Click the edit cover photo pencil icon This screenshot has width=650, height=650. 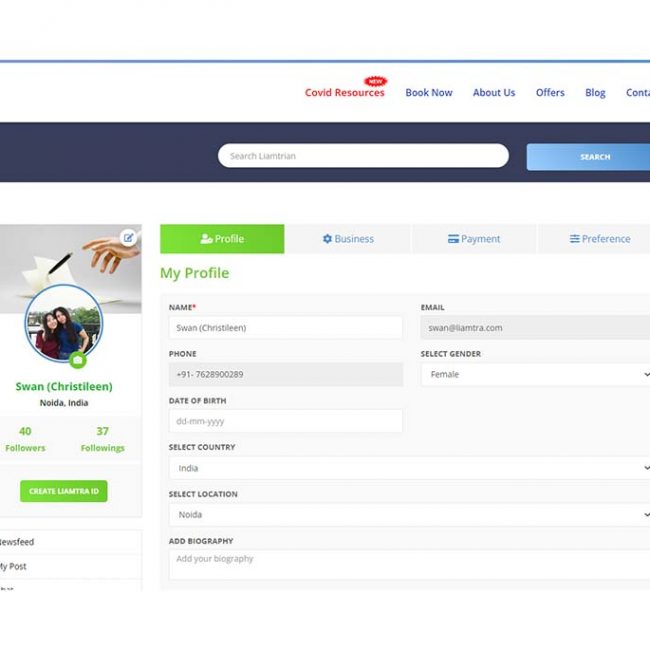[x=128, y=237]
